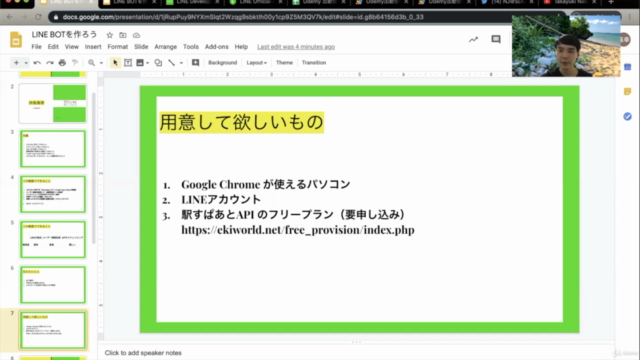The width and height of the screenshot is (640, 360).
Task: Select slide 3 thumbnail
Action: [53, 149]
